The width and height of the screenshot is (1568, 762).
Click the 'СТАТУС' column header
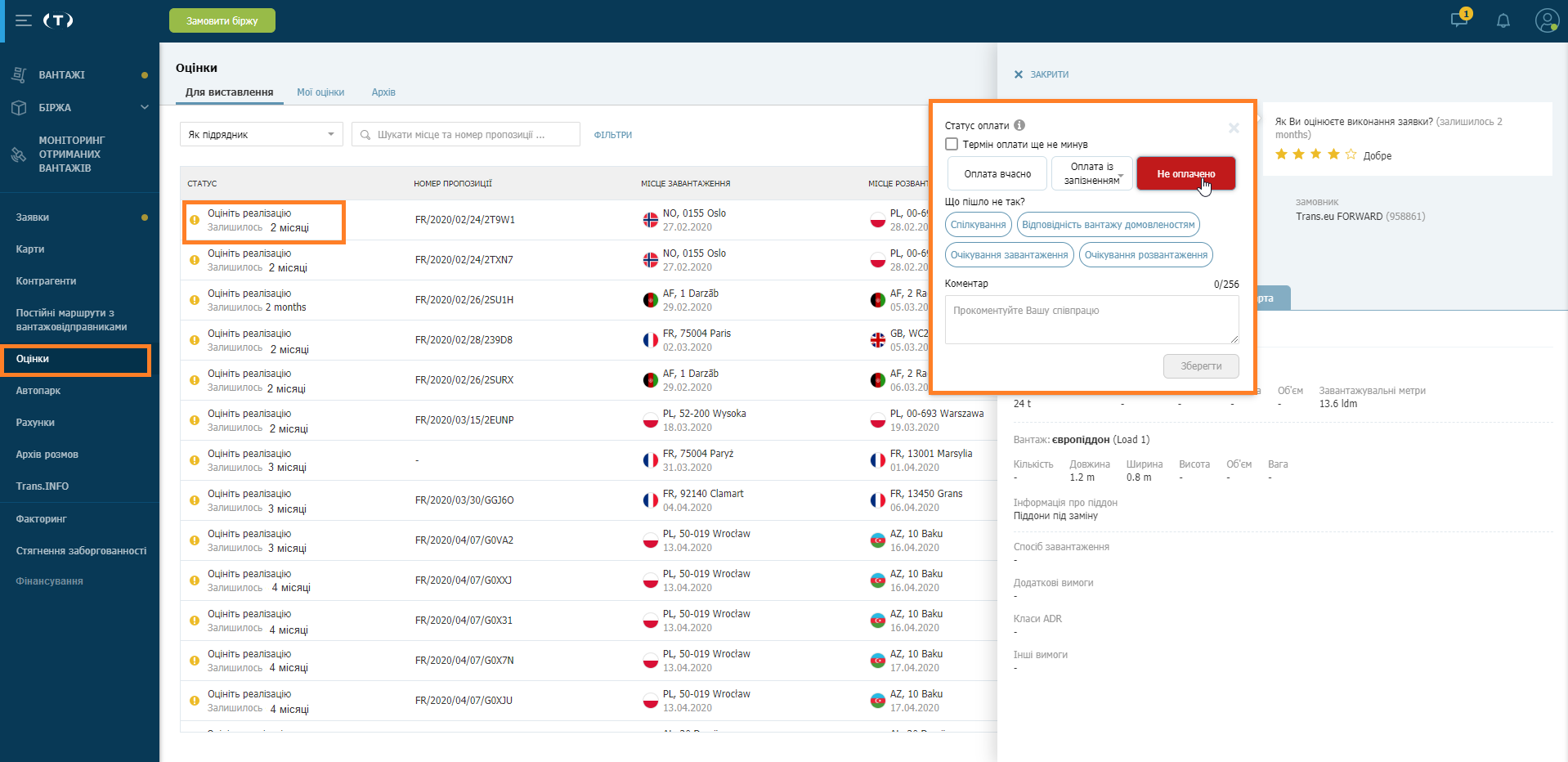[x=202, y=184]
